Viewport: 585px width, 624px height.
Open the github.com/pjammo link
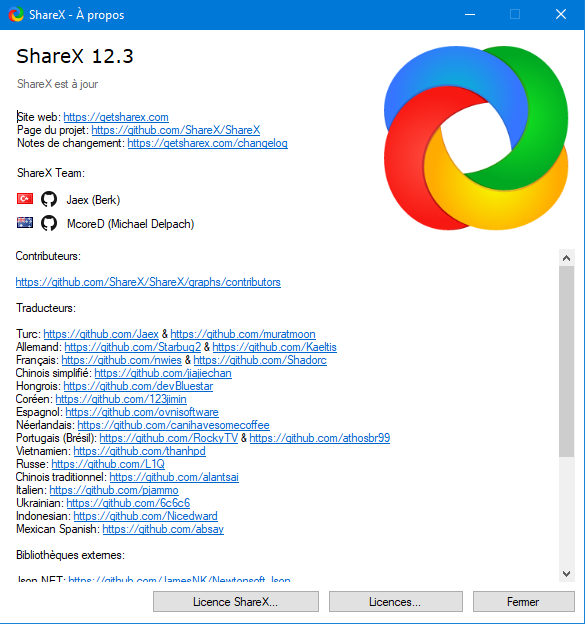[114, 490]
